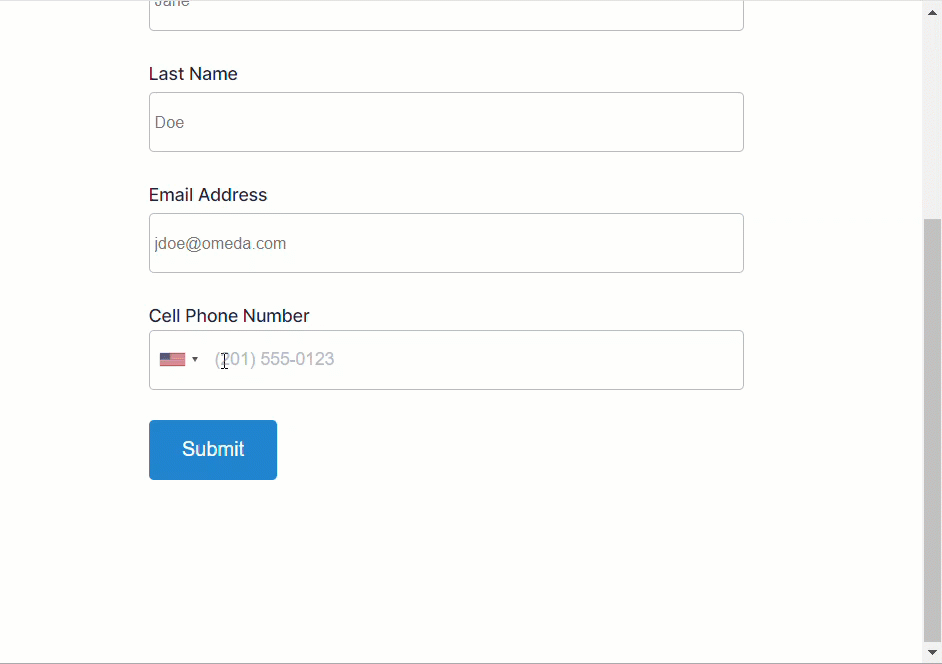Click the "Cell Phone Number" label
Screen dimensions: 942x664
[x=229, y=316]
